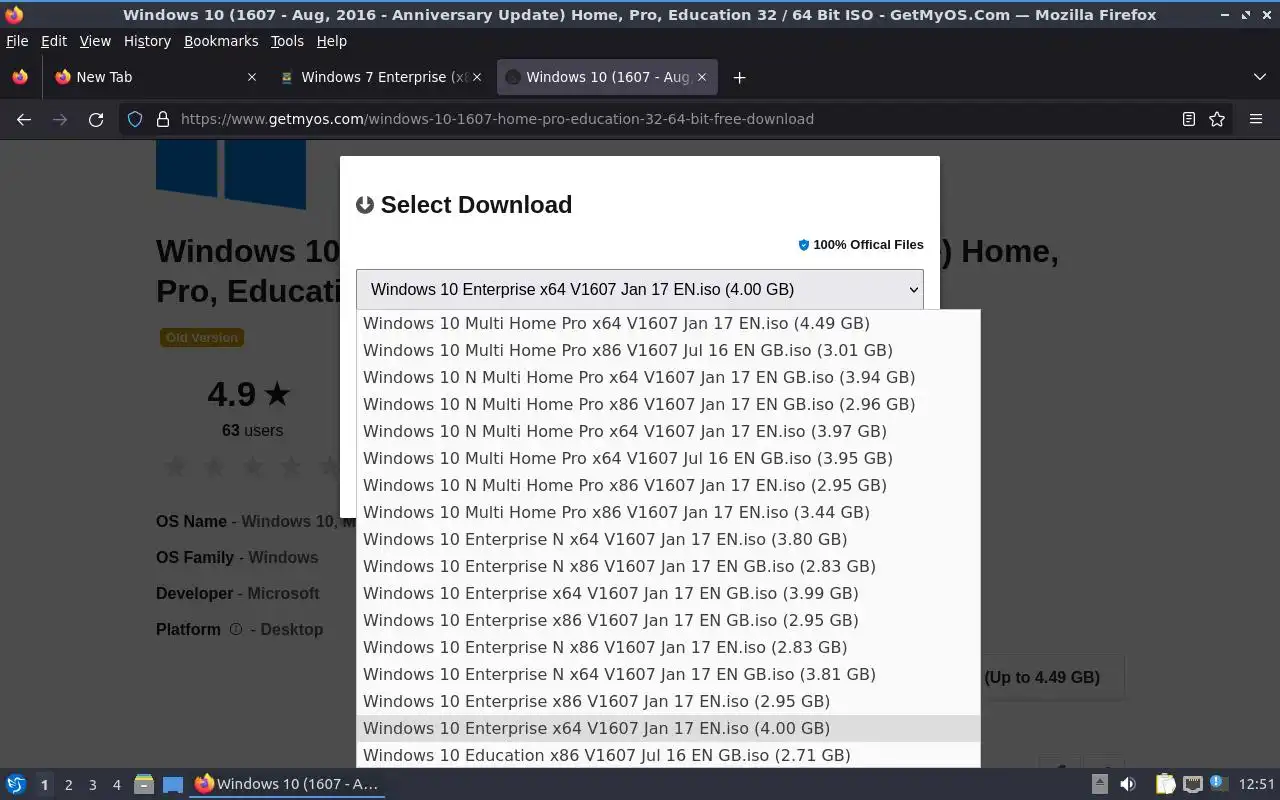Open Firefox hamburger application menu
1280x800 pixels.
click(x=1256, y=119)
